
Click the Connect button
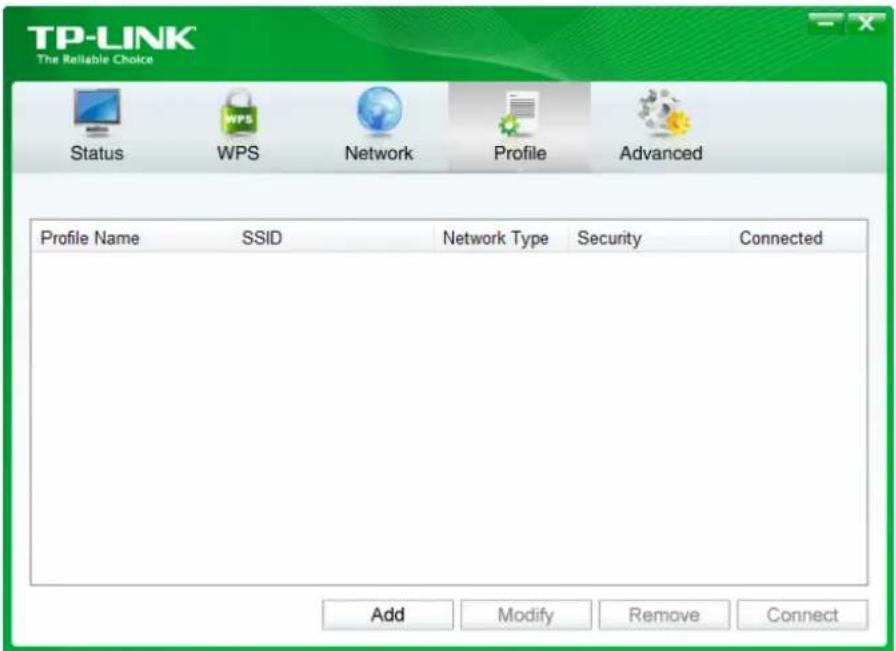tap(802, 615)
